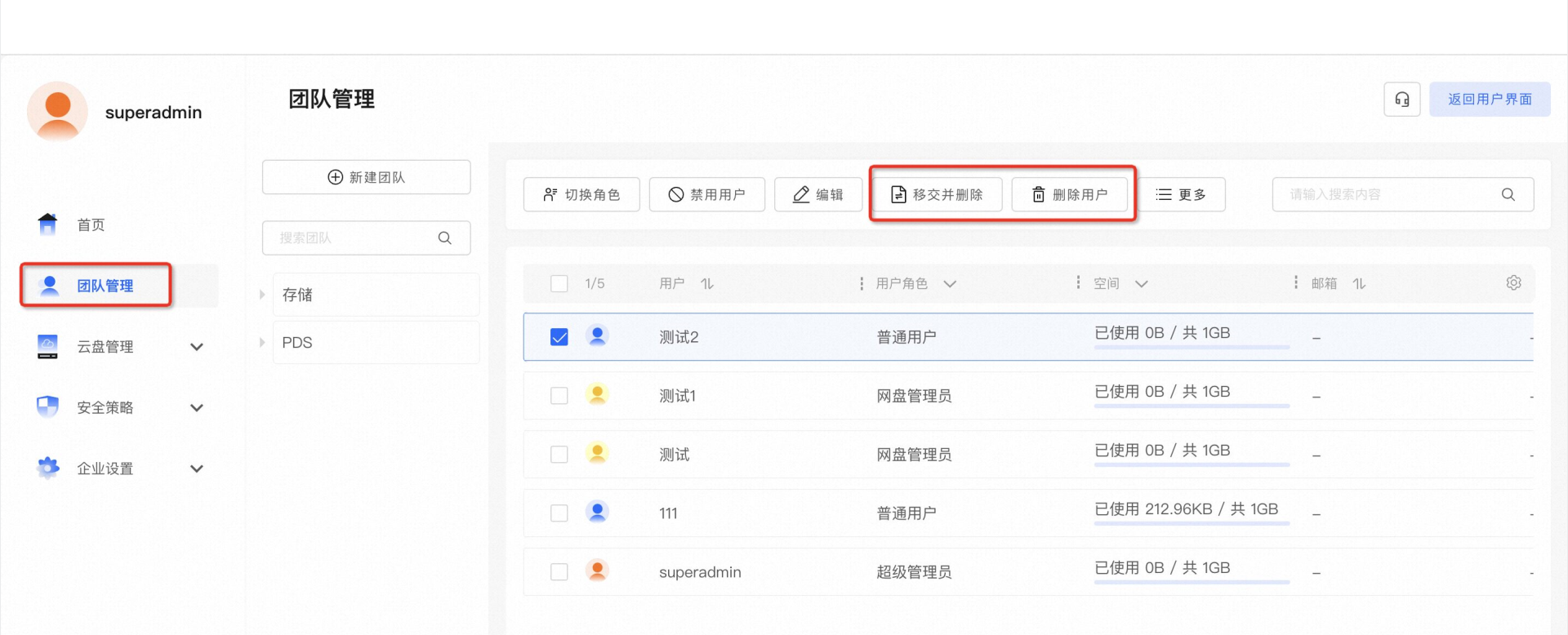Uncheck the checkbox for user 测试2

pos(559,337)
